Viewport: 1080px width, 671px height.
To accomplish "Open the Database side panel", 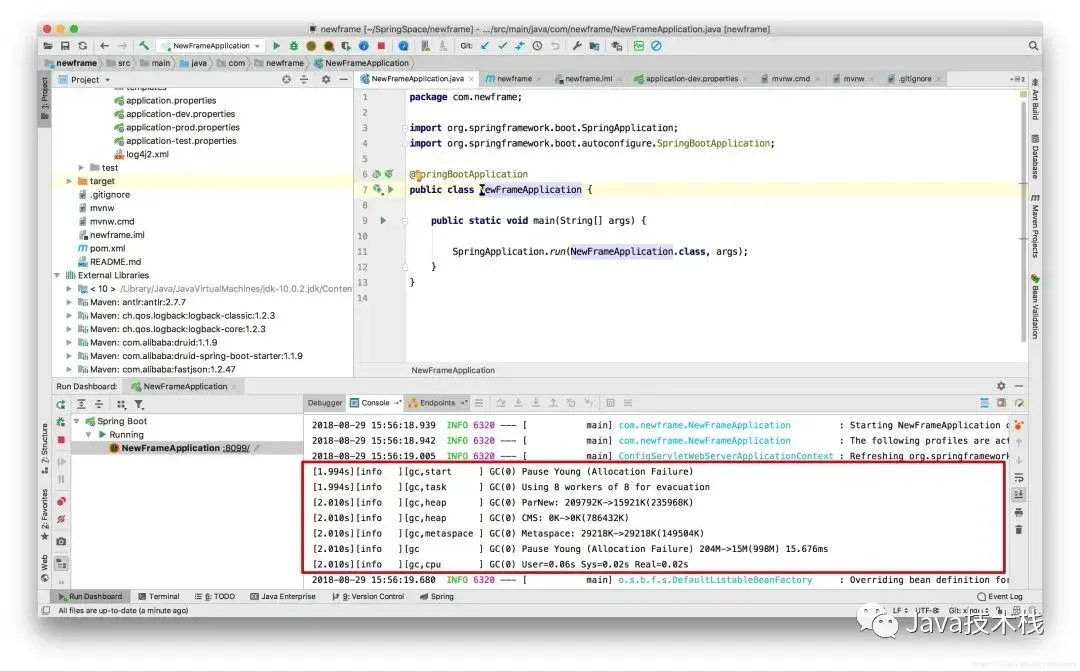I will coord(1035,156).
